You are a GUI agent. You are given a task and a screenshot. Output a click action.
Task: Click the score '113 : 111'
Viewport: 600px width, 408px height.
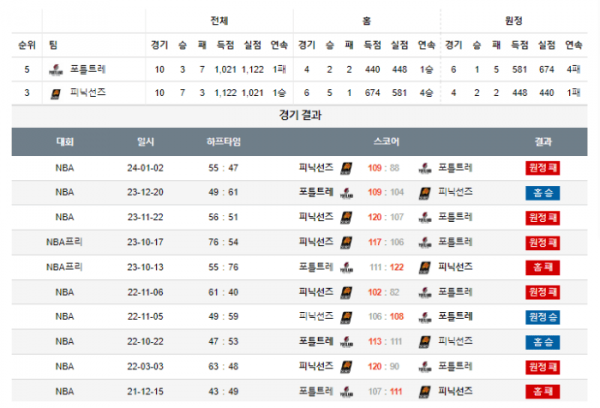click(385, 341)
